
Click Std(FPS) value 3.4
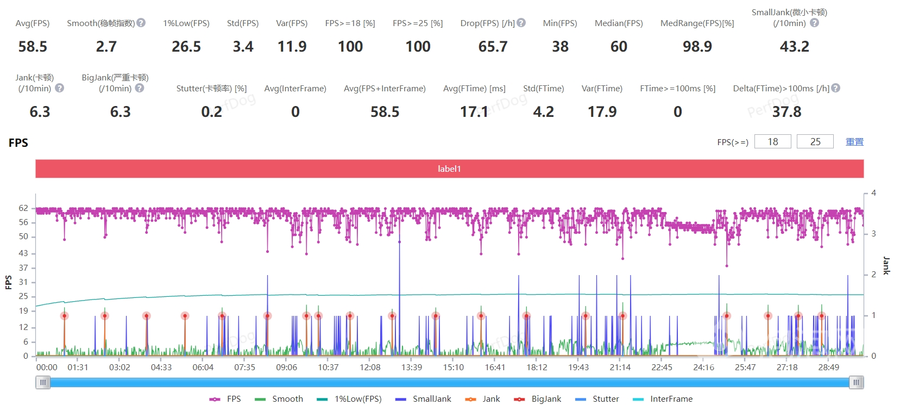click(243, 46)
